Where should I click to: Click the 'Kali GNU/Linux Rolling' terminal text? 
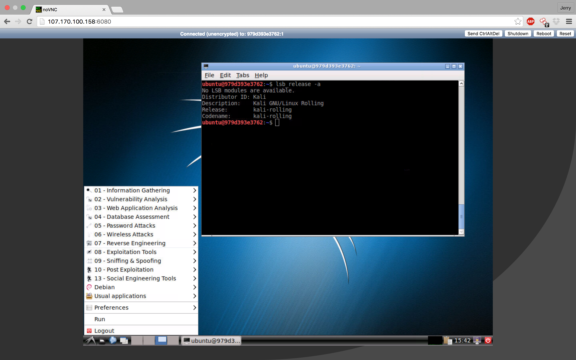pyautogui.click(x=288, y=103)
